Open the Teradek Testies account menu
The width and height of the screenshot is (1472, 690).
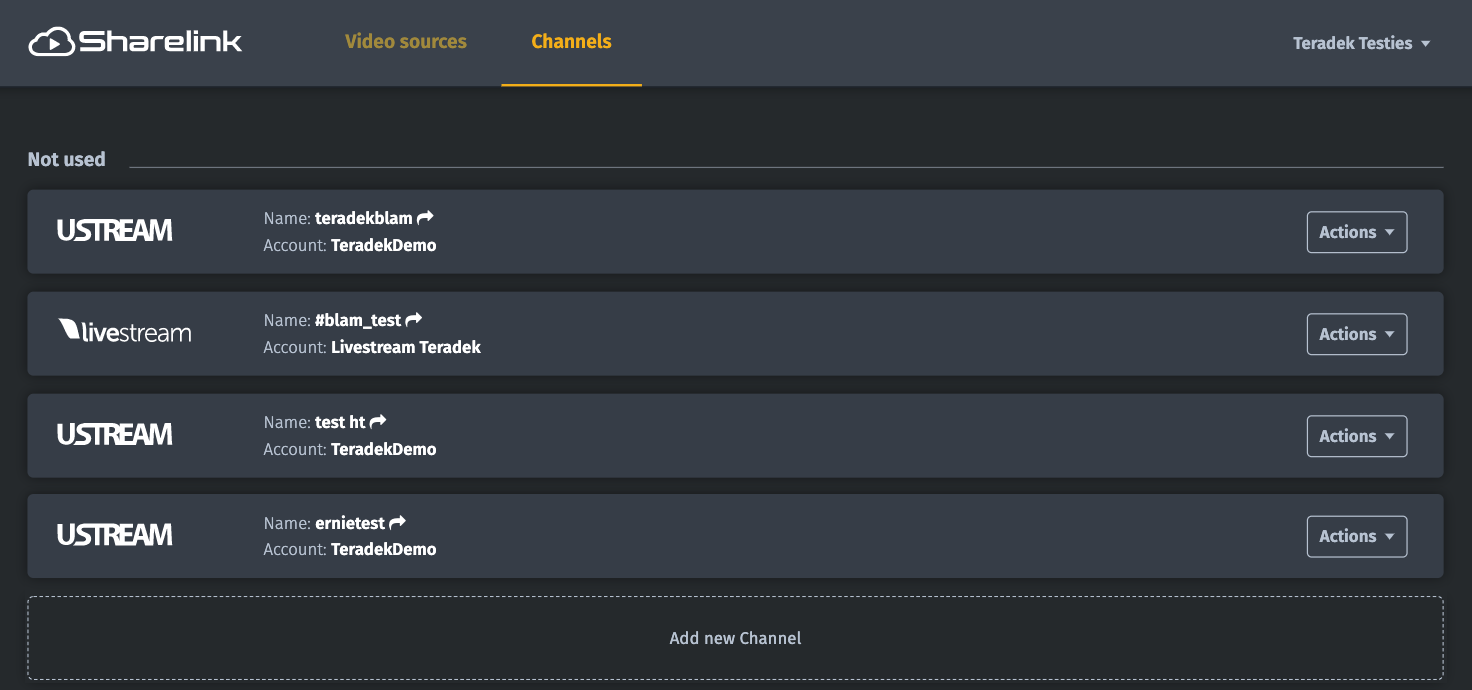tap(1361, 43)
